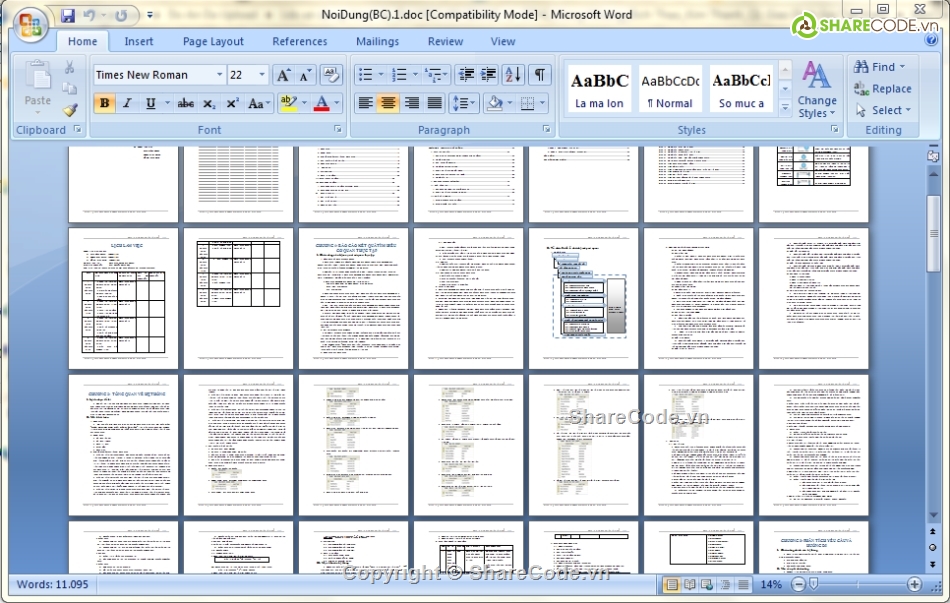Switch to Web Layout view
This screenshot has height=603, width=950.
point(707,585)
